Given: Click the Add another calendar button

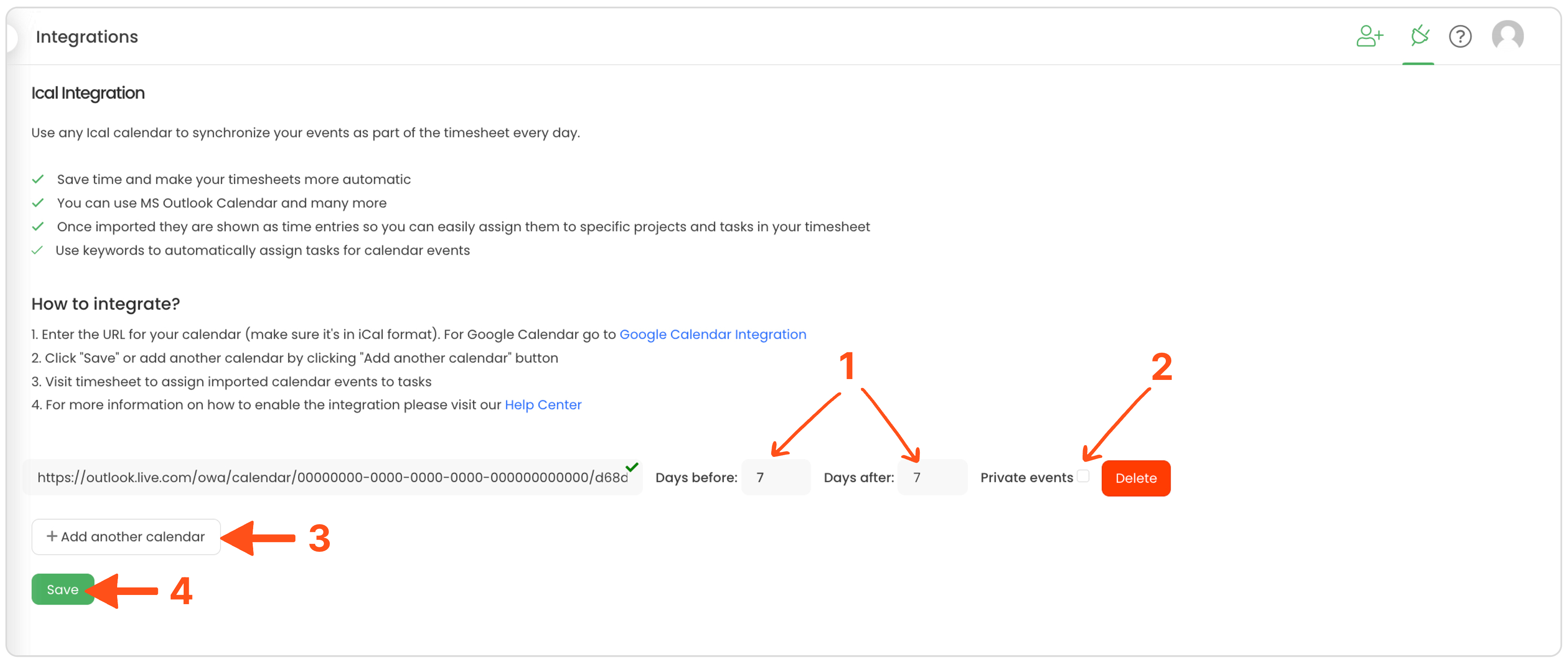Looking at the screenshot, I should pyautogui.click(x=126, y=537).
